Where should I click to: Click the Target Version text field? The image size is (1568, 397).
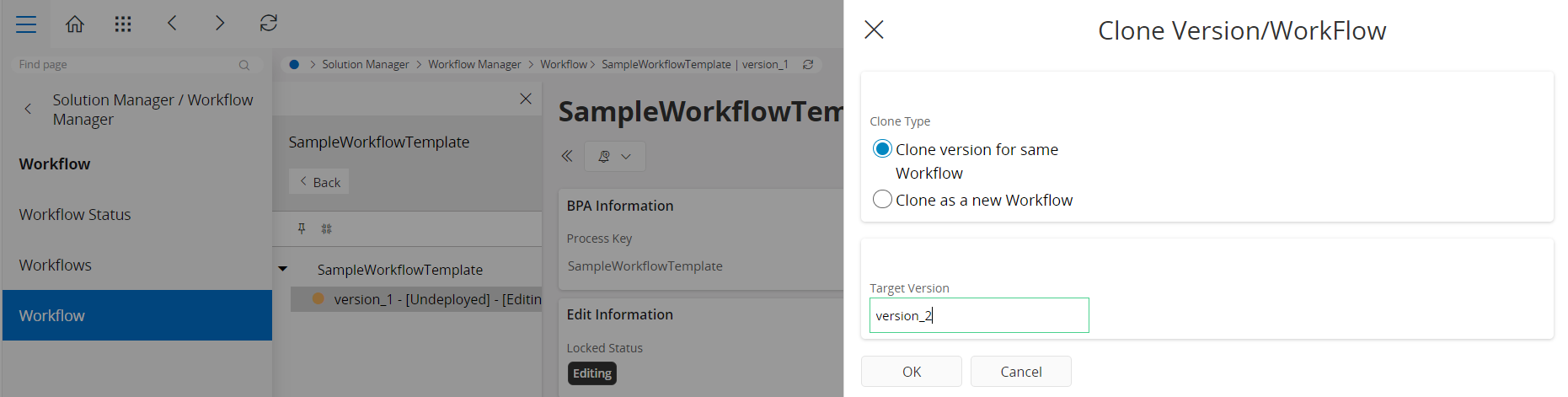pos(978,315)
